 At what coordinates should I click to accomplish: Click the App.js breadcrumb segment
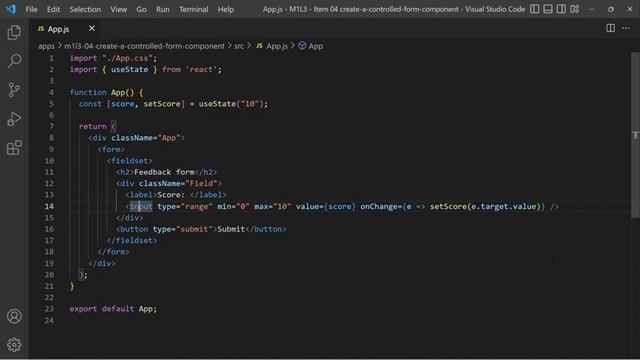pos(272,46)
